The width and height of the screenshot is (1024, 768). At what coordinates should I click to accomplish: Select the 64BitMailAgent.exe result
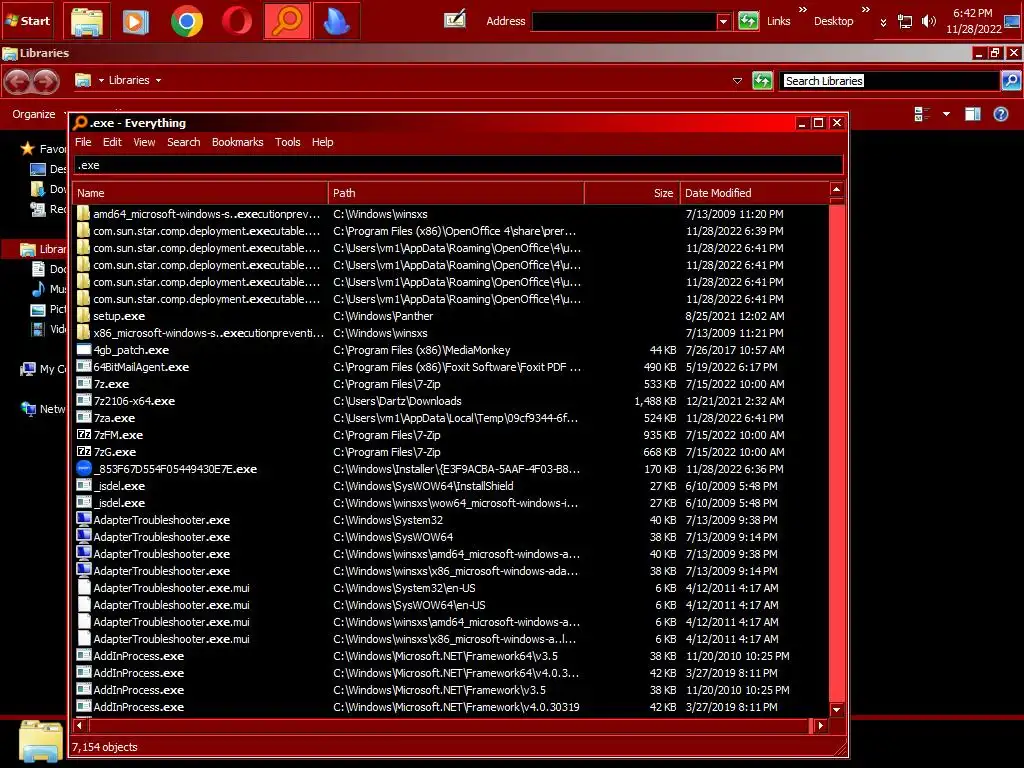click(451, 366)
